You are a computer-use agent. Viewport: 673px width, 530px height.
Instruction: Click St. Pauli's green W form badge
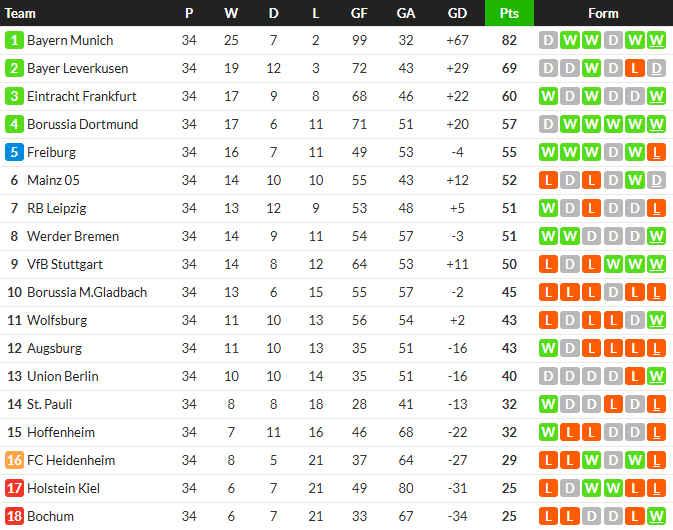(x=548, y=405)
